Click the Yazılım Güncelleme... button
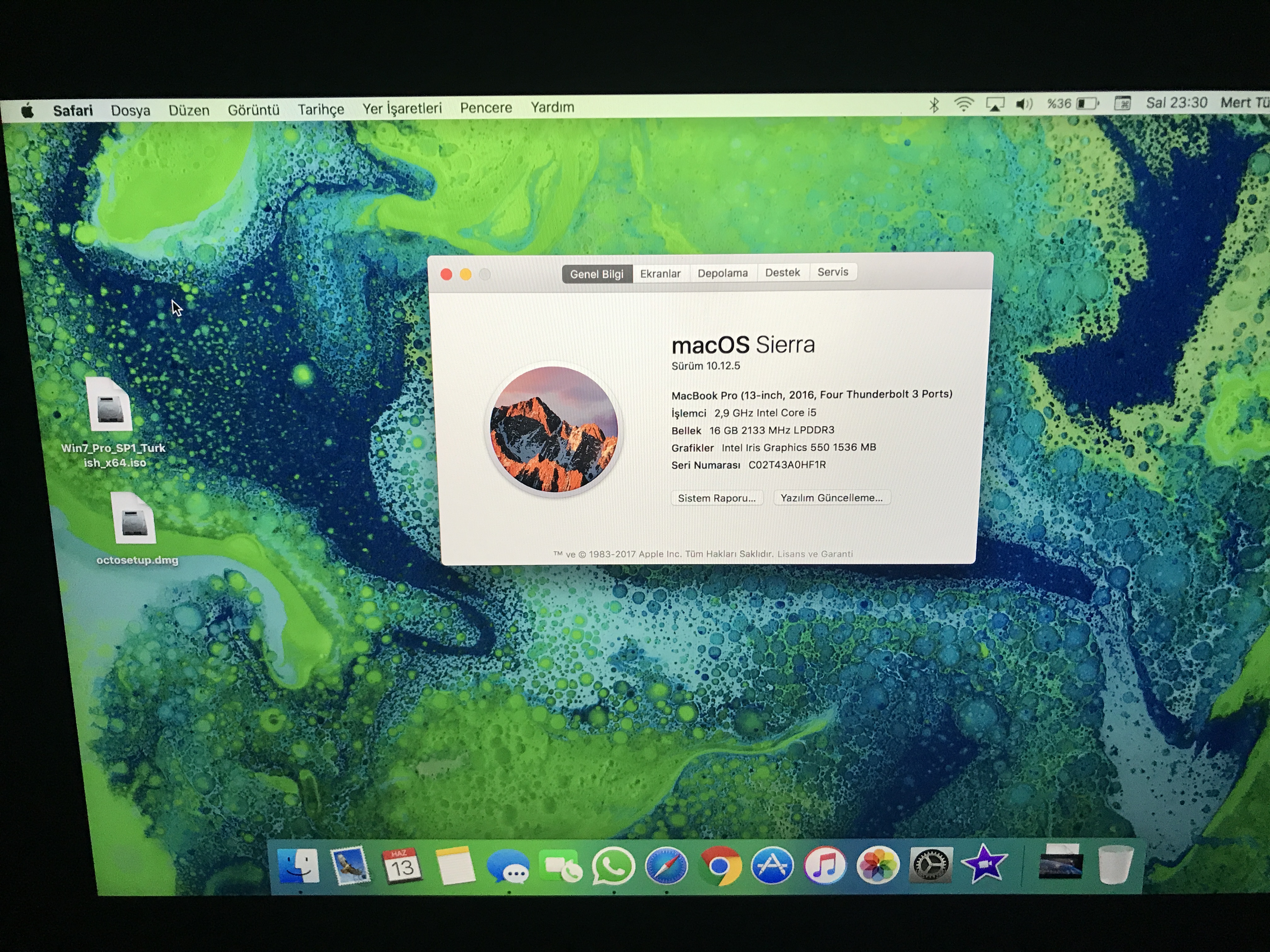 point(831,497)
